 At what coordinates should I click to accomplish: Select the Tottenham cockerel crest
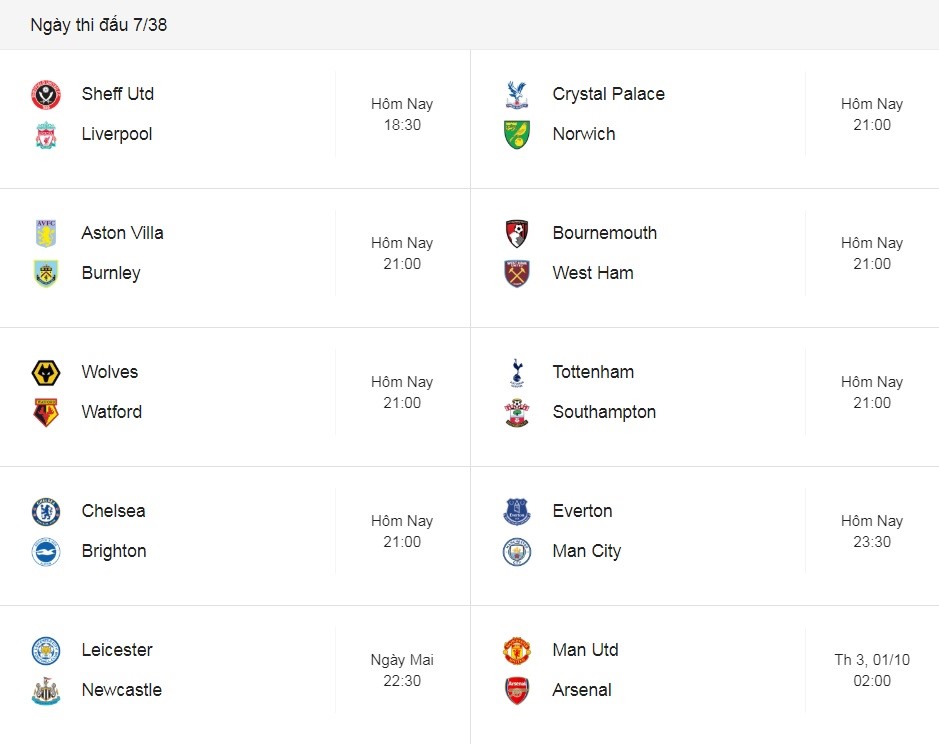(517, 373)
